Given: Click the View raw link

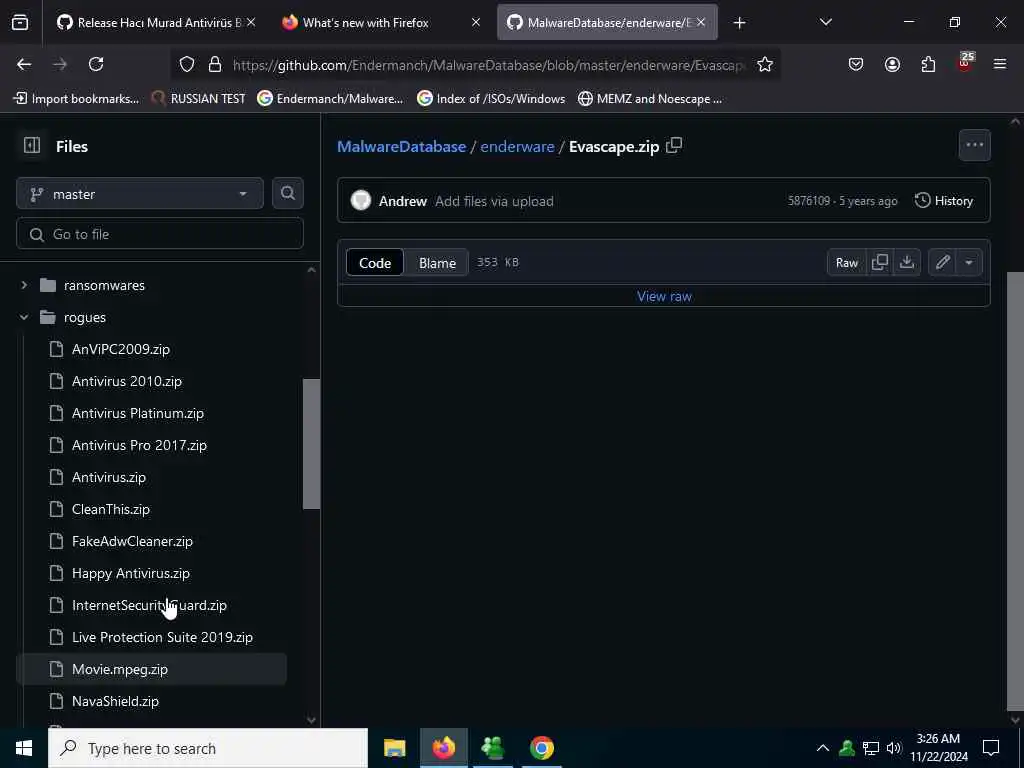Looking at the screenshot, I should tap(664, 296).
